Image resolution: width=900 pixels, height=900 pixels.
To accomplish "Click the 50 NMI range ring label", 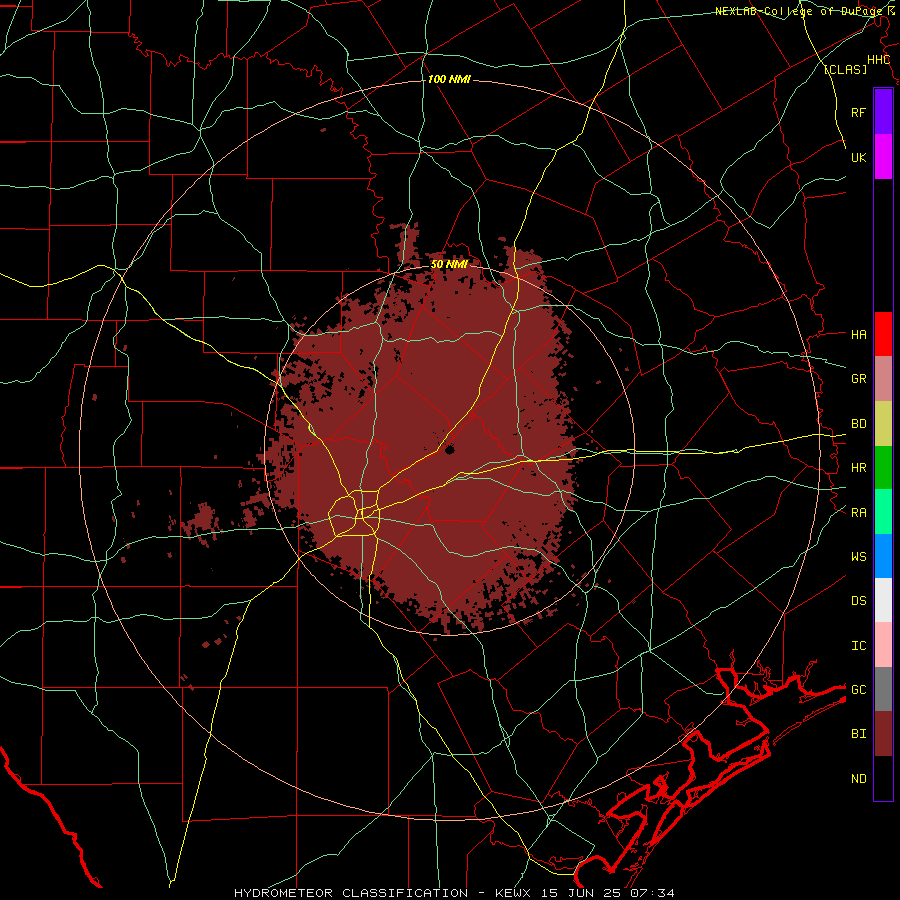I will pos(449,264).
